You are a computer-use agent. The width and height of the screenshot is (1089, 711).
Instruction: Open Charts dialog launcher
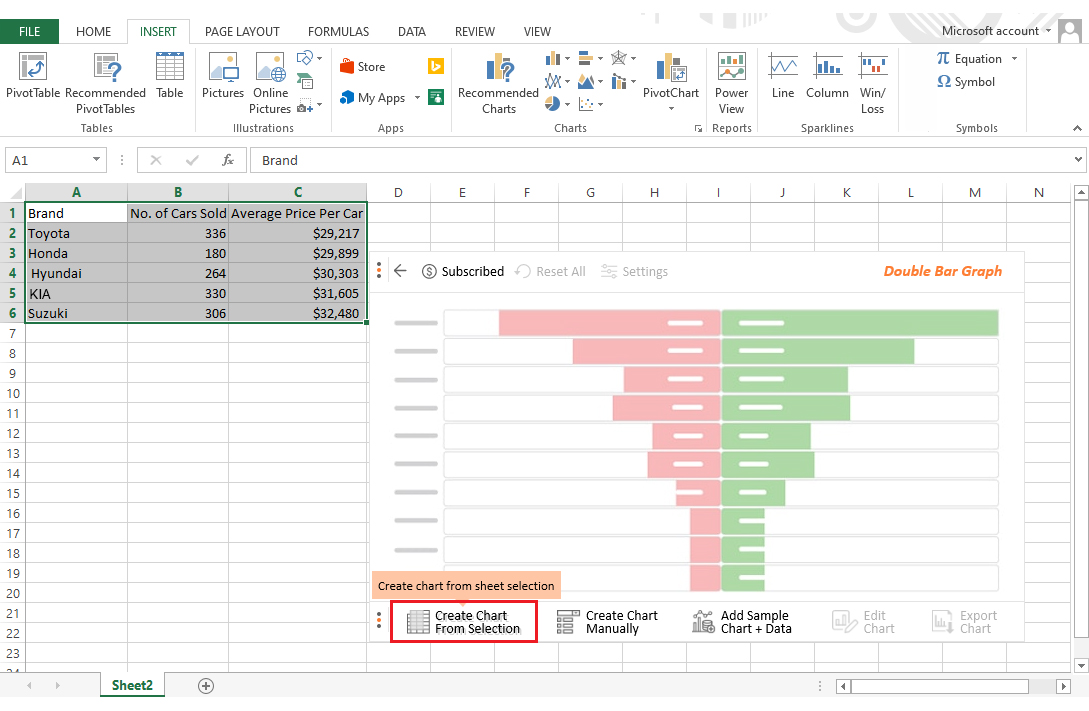click(x=698, y=128)
